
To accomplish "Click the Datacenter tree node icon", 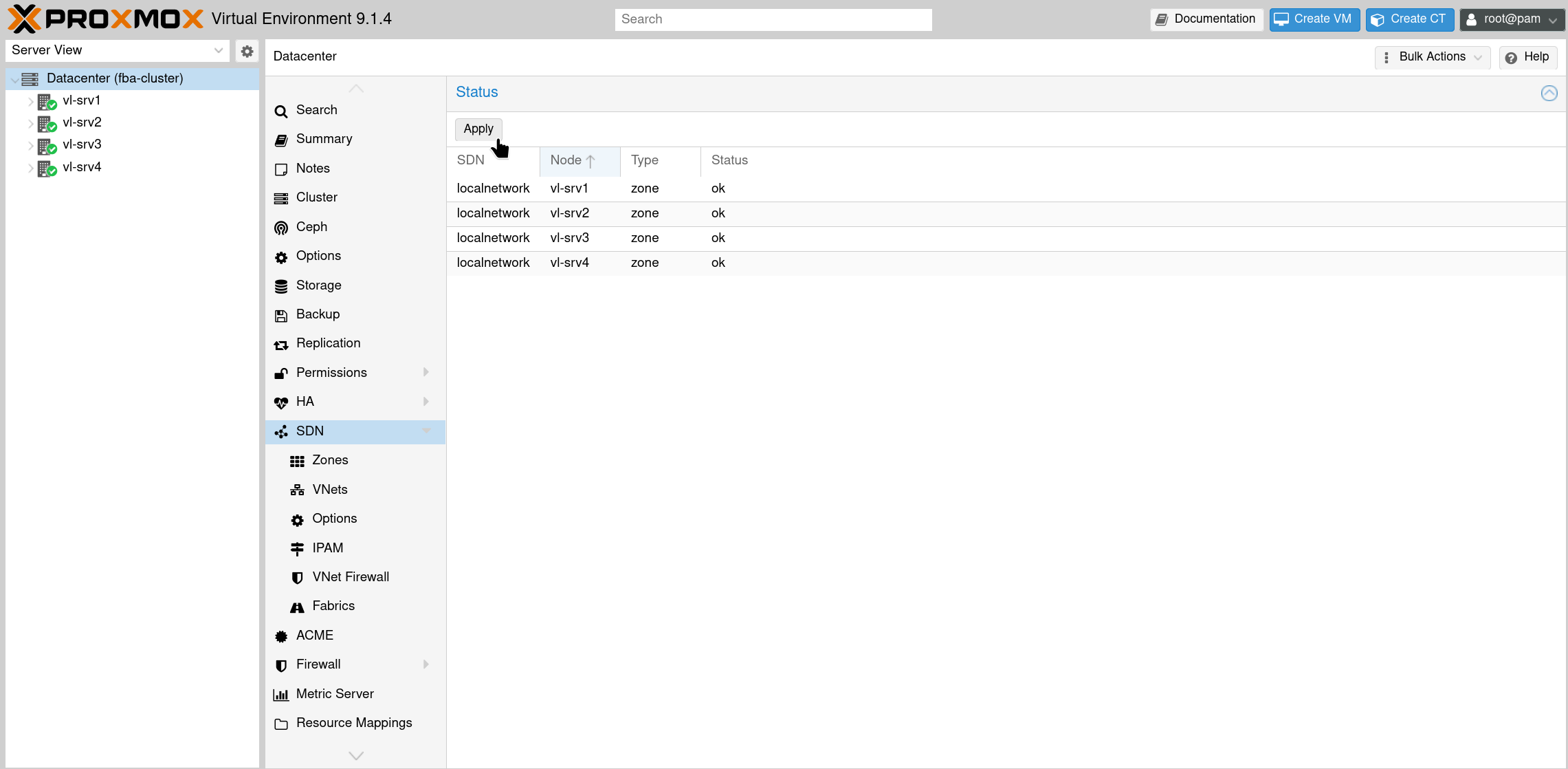I will (x=30, y=79).
